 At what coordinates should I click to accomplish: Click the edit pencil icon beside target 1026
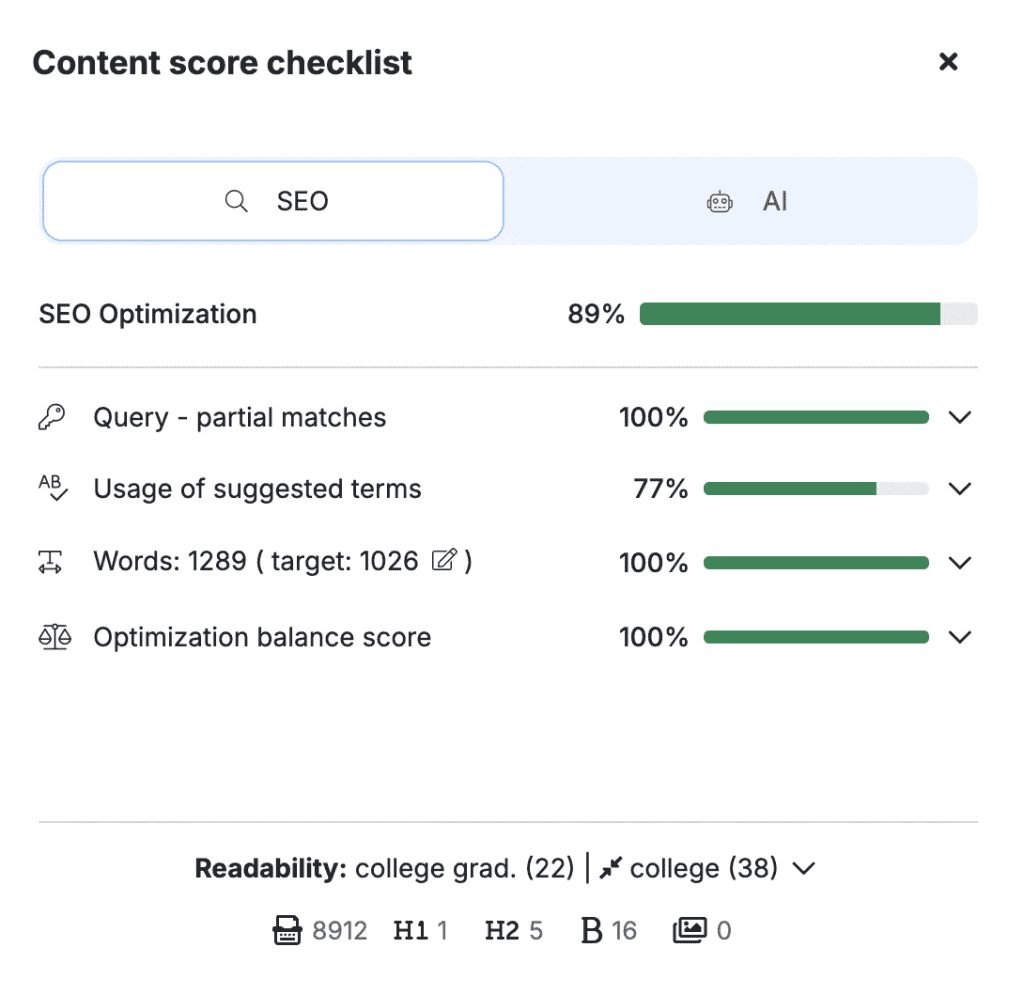point(443,561)
